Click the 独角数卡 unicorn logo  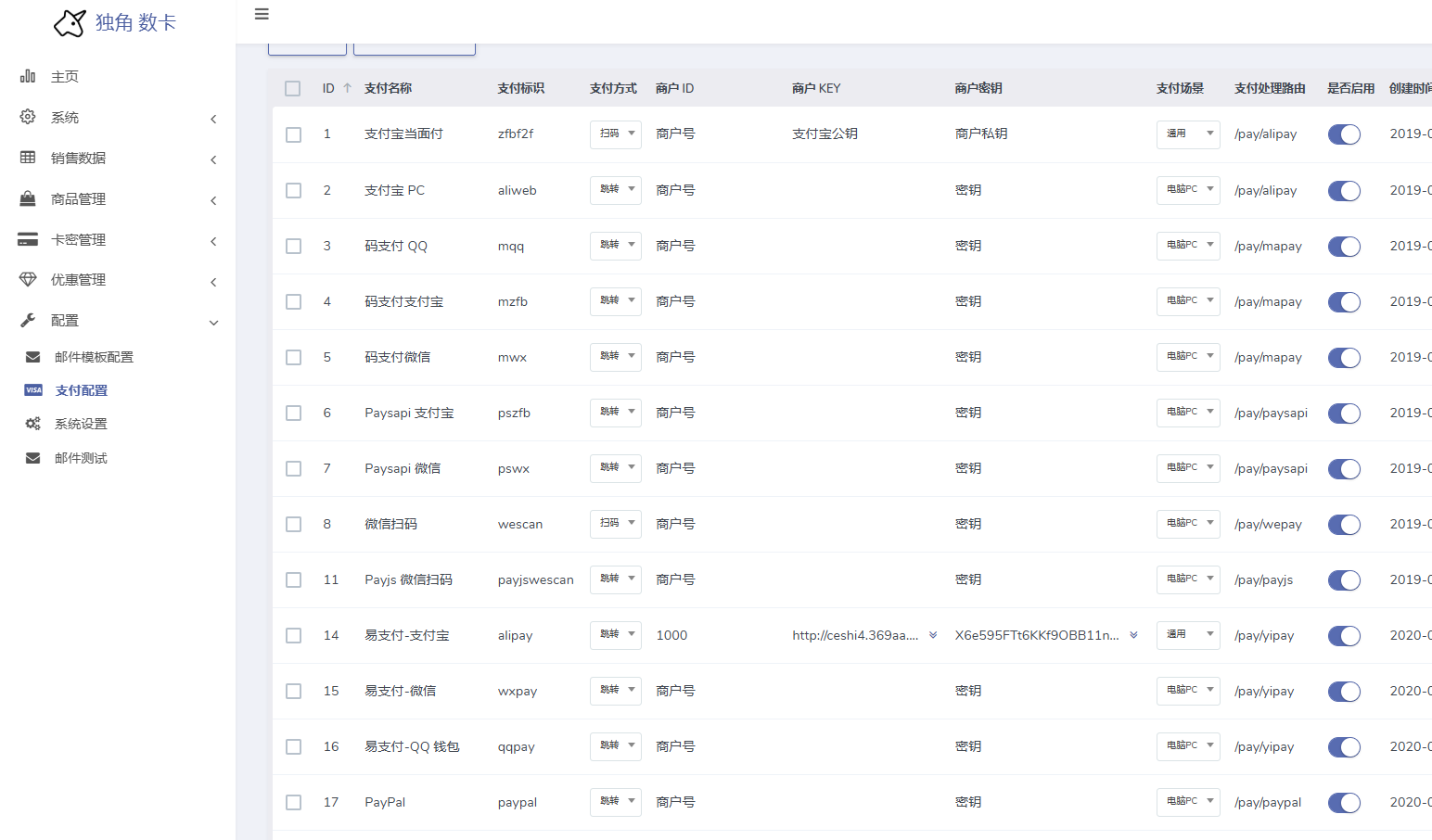click(70, 23)
